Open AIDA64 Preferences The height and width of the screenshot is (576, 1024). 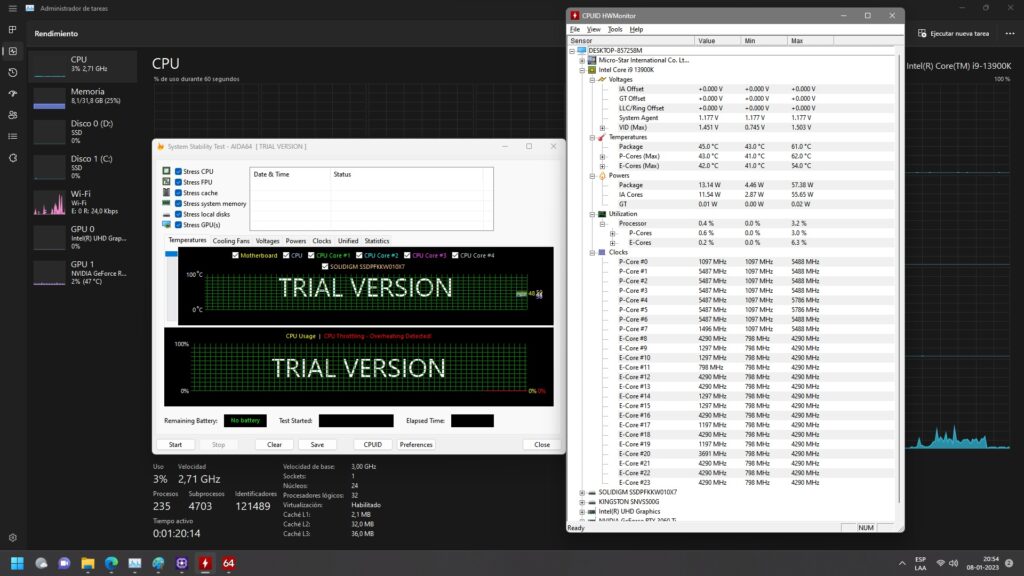(416, 444)
